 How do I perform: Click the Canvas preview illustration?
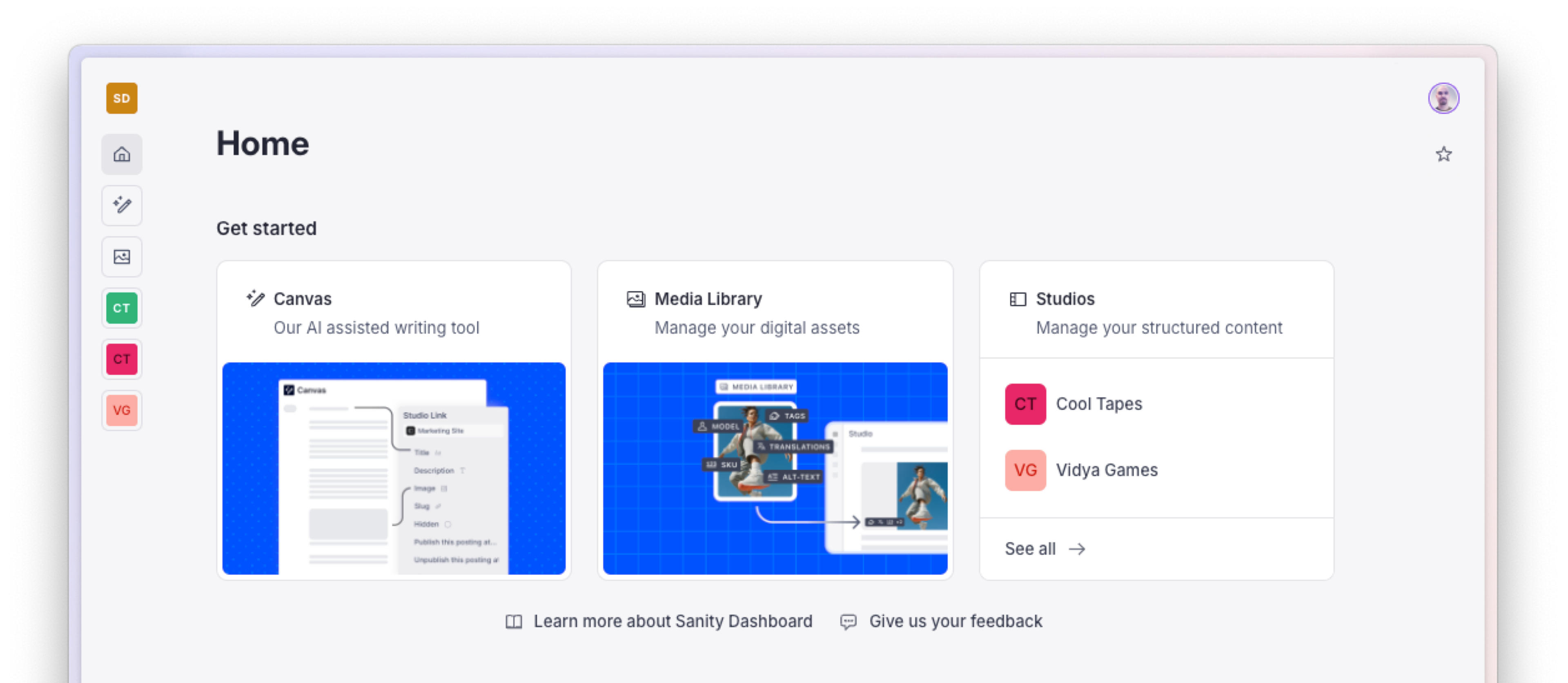tap(394, 468)
